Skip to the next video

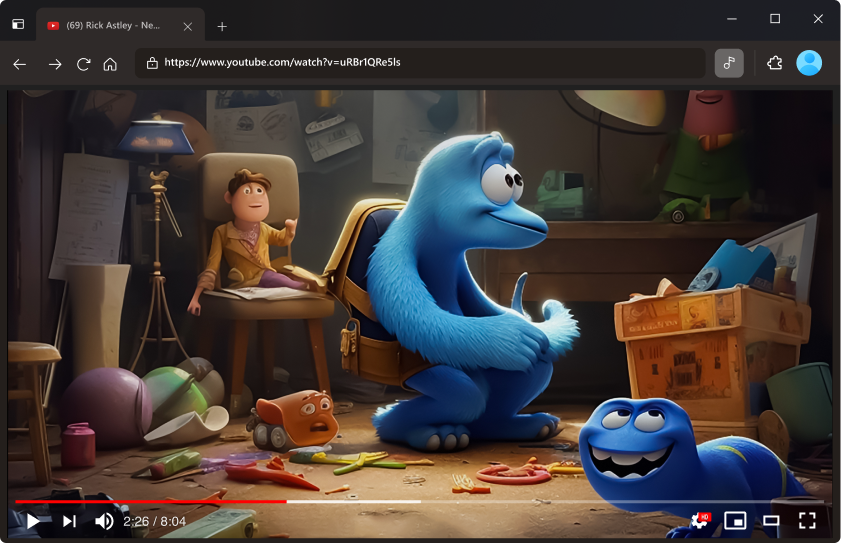[x=69, y=521]
